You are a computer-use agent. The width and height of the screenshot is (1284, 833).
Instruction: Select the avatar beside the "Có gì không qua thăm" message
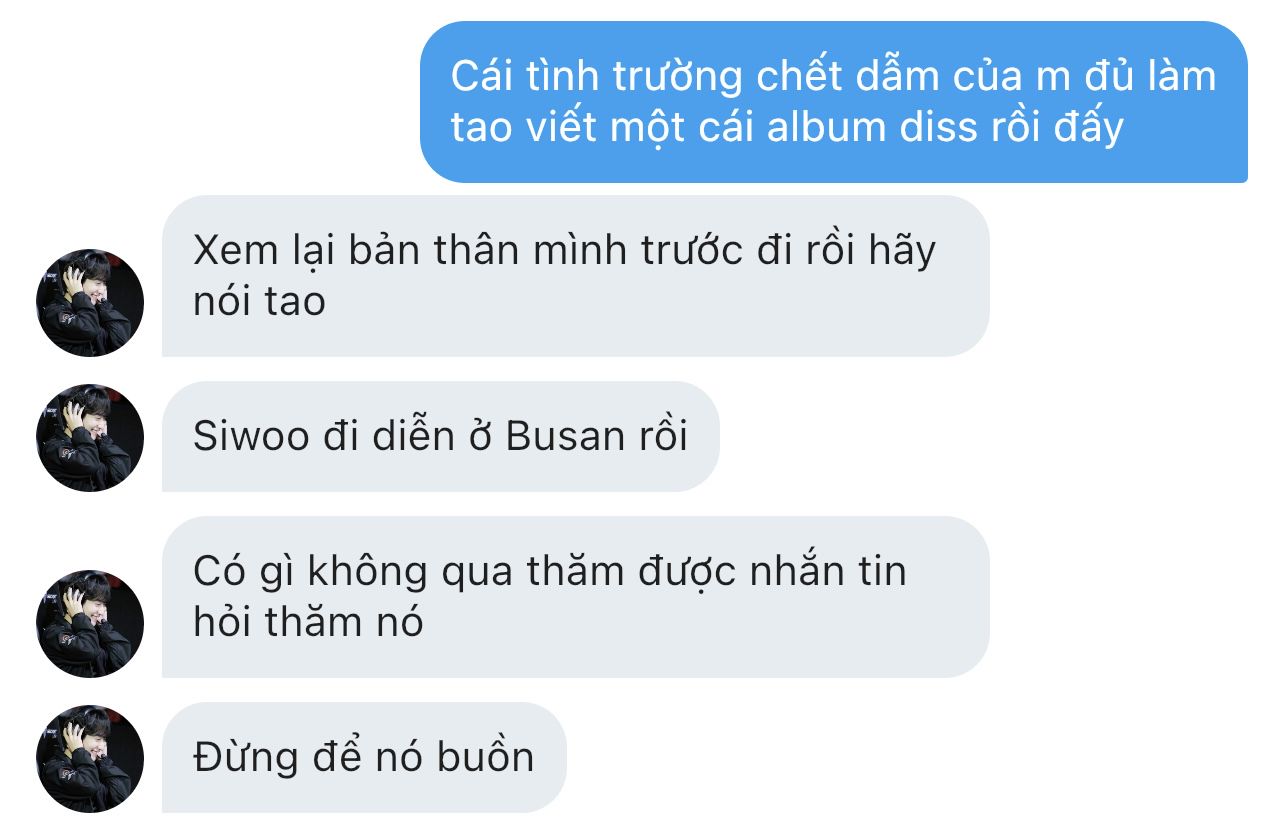pos(90,624)
